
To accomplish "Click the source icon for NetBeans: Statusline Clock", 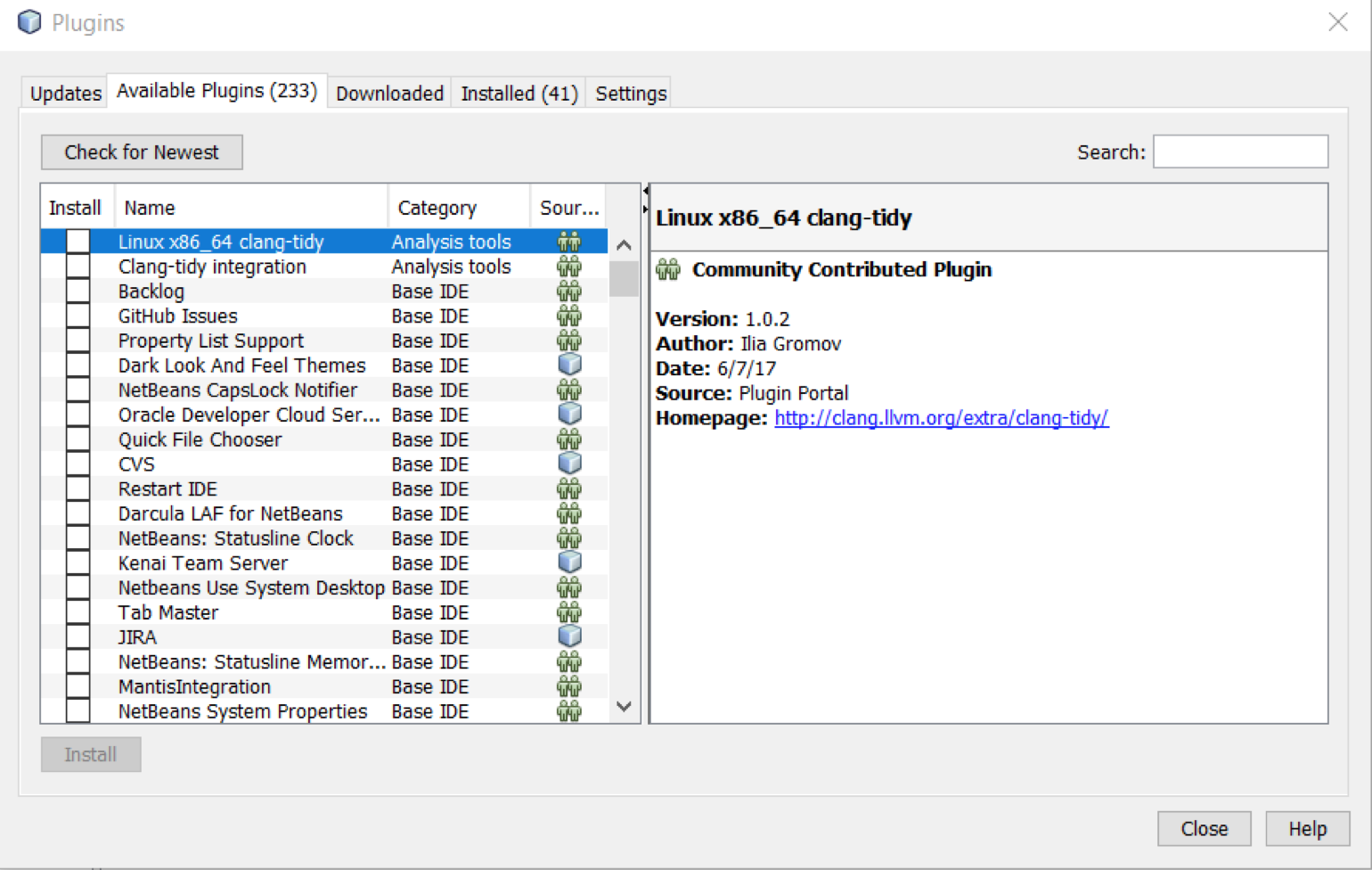I will (569, 538).
